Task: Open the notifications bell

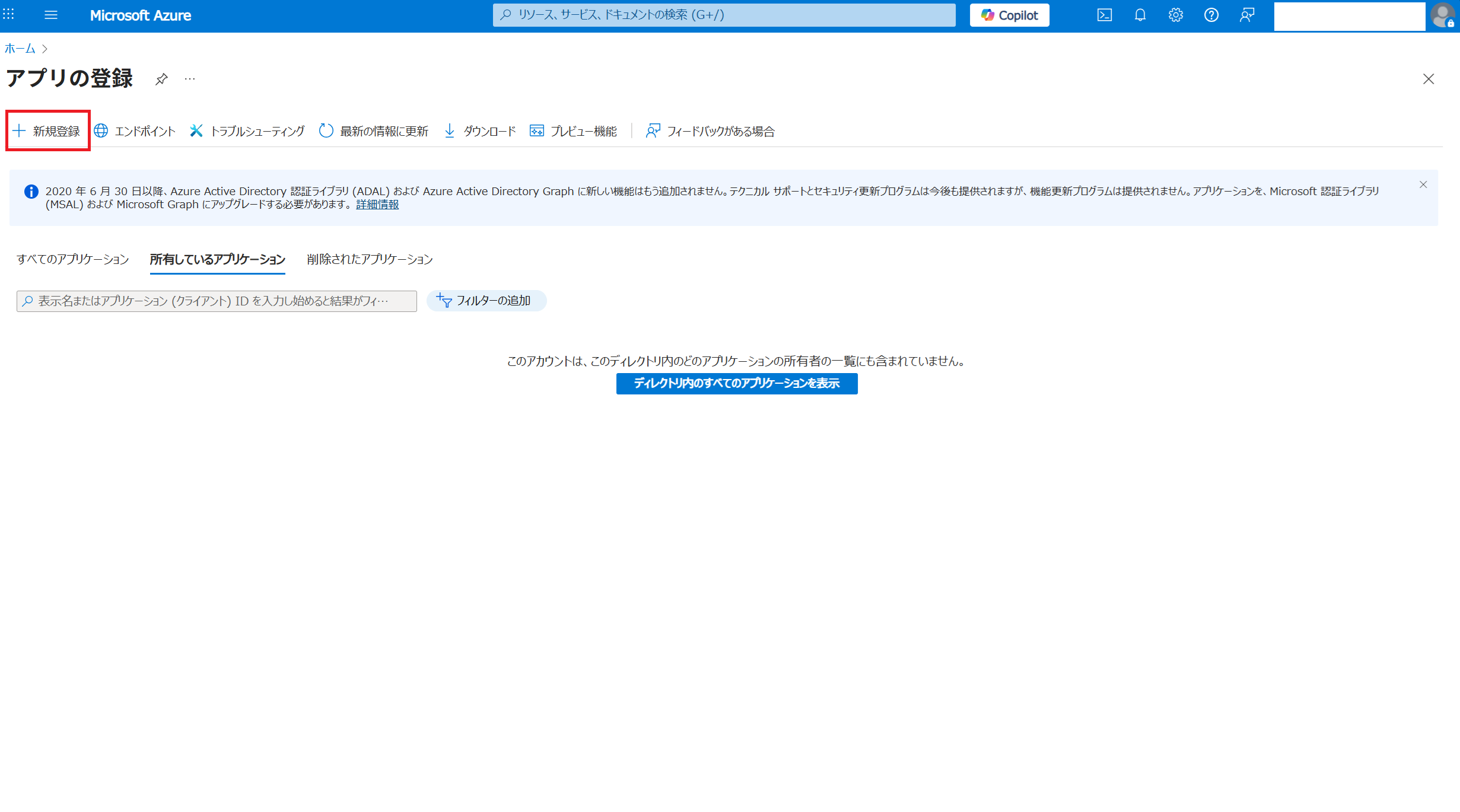Action: 1140,15
